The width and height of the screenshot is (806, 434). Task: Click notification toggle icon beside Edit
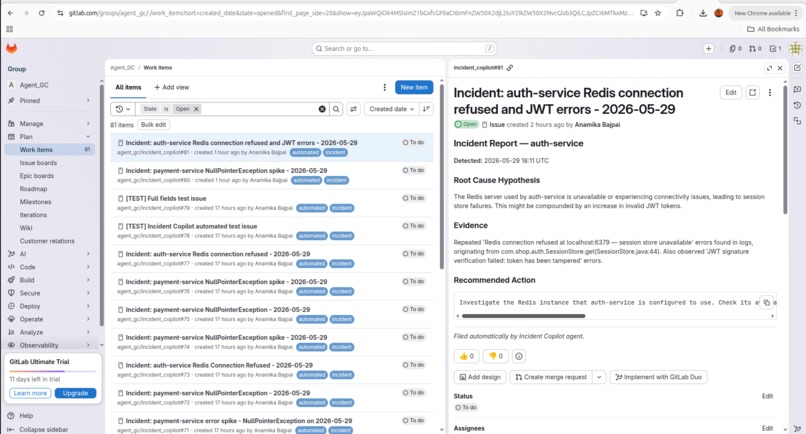(x=753, y=93)
